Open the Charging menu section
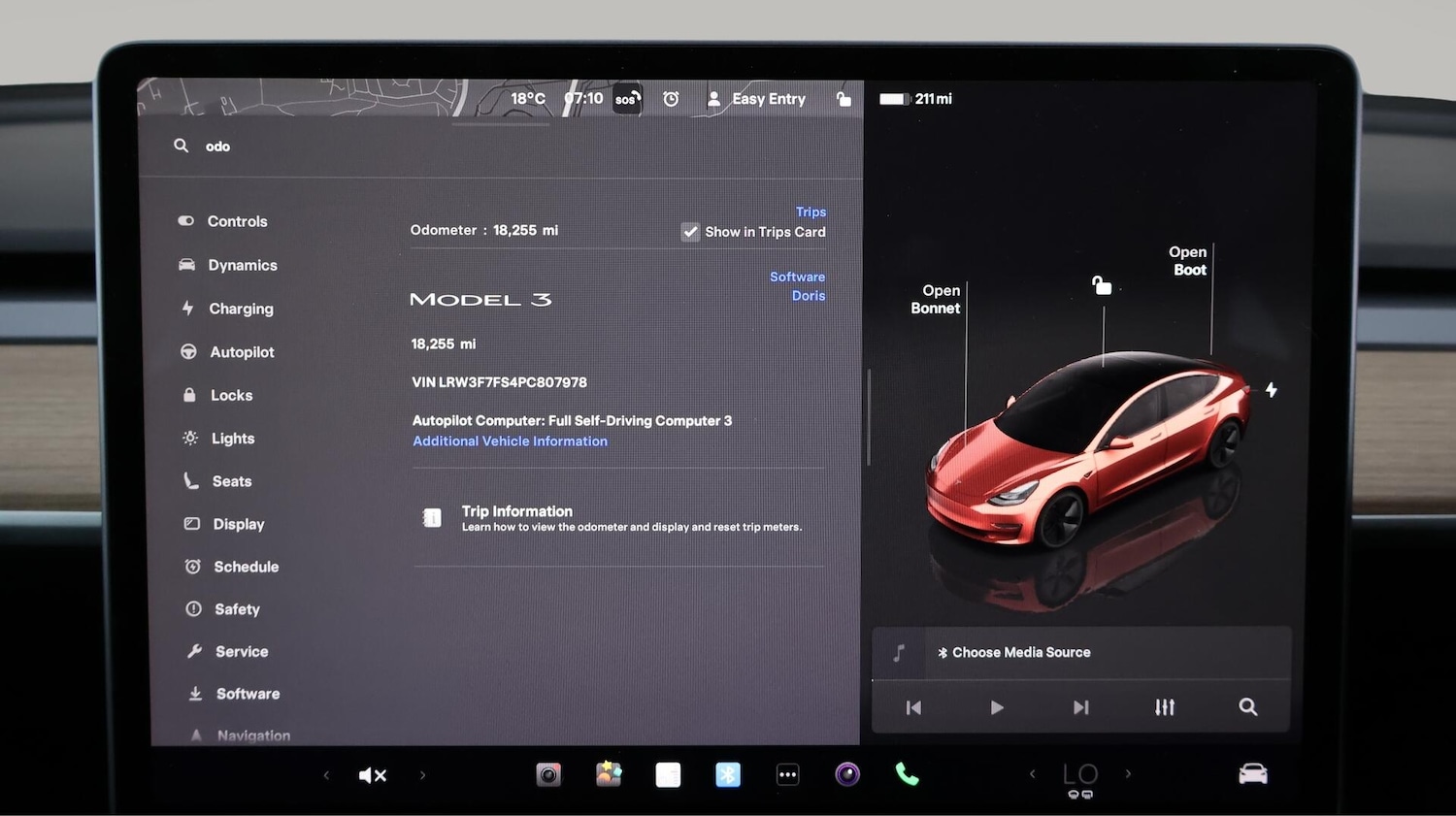The height and width of the screenshot is (816, 1456). pos(227,309)
